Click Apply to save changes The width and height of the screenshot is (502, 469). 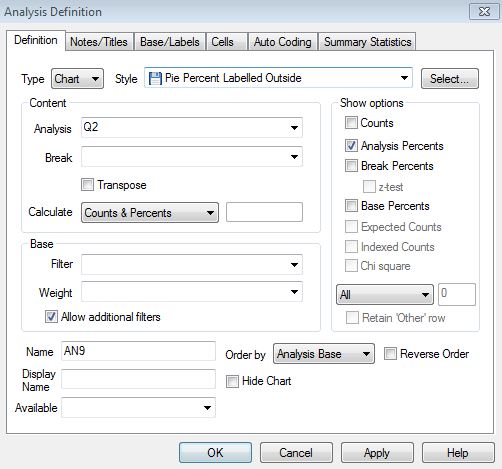[377, 453]
